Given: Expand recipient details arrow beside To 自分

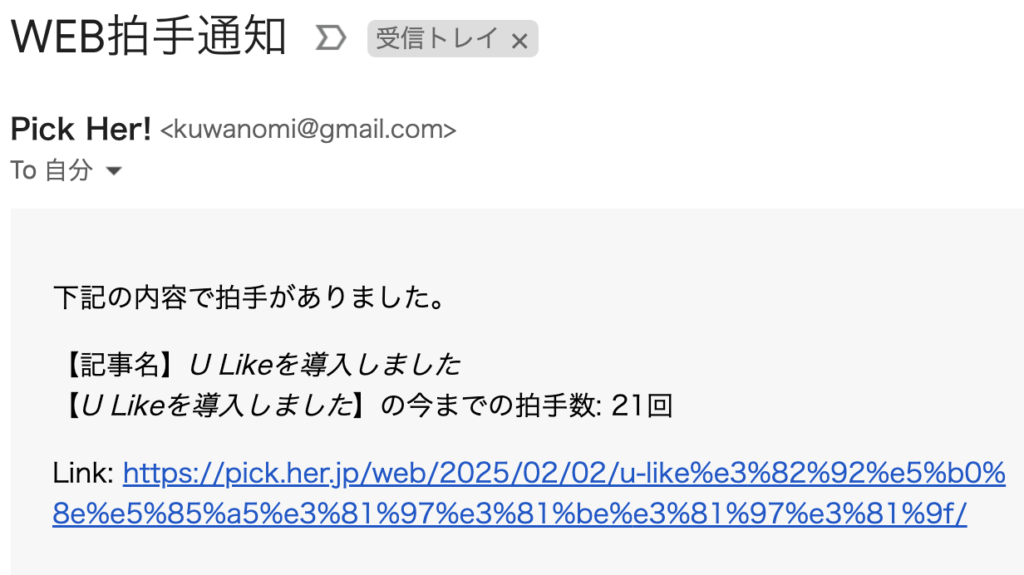Looking at the screenshot, I should [114, 171].
